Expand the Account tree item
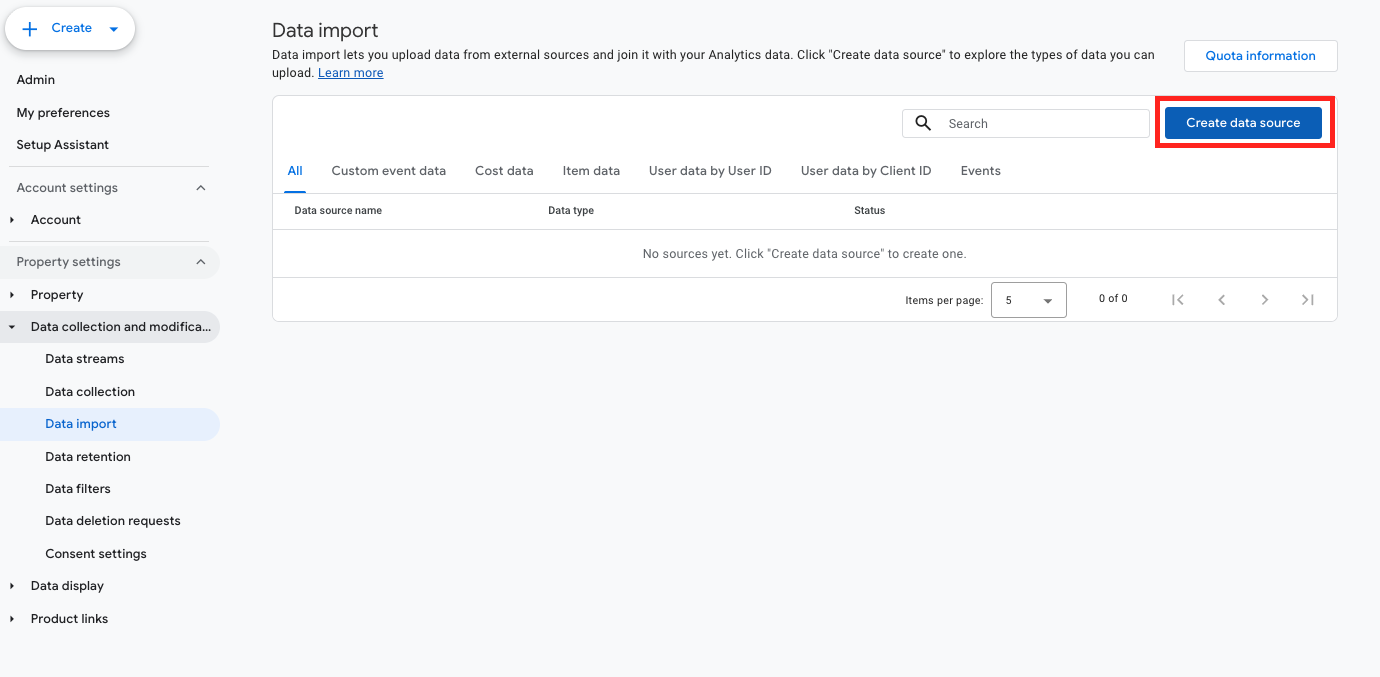Viewport: 1380px width, 677px height. [12, 220]
